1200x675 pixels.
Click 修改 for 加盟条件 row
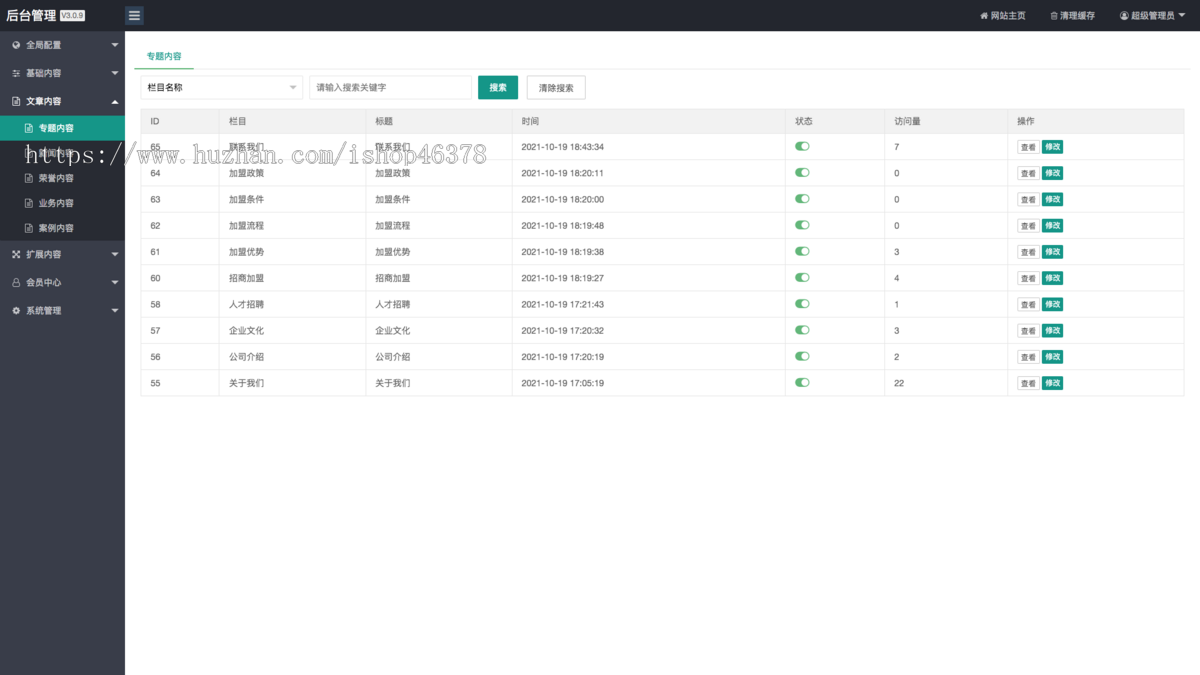click(1052, 199)
